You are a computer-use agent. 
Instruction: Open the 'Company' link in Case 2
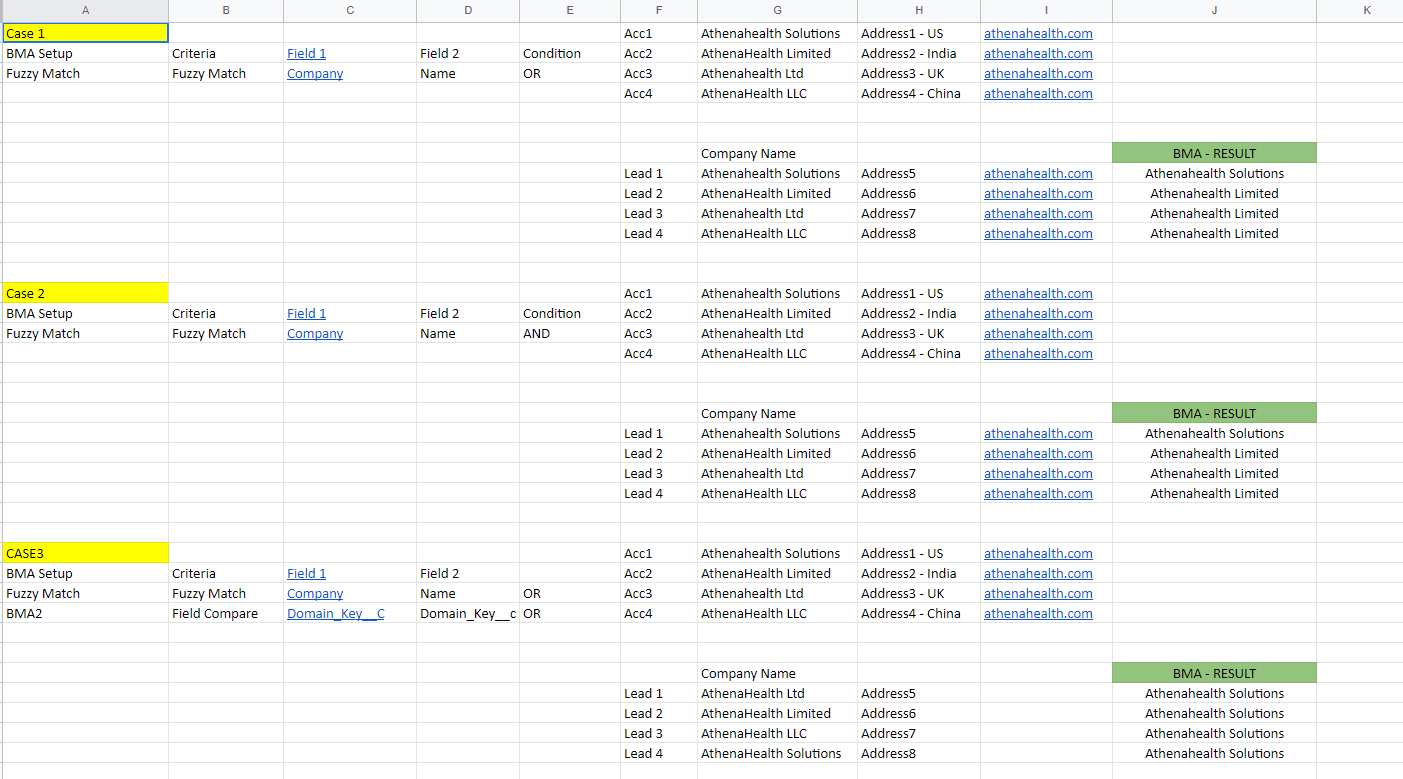tap(315, 333)
